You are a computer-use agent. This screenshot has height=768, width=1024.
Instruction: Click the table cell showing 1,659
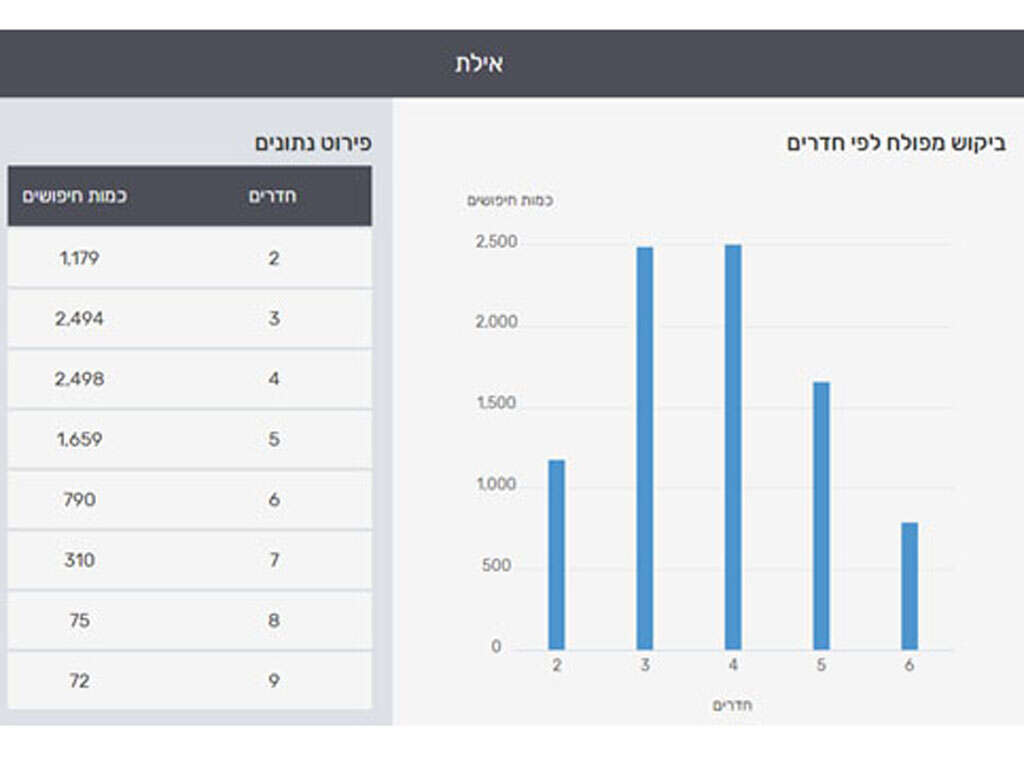coord(80,439)
